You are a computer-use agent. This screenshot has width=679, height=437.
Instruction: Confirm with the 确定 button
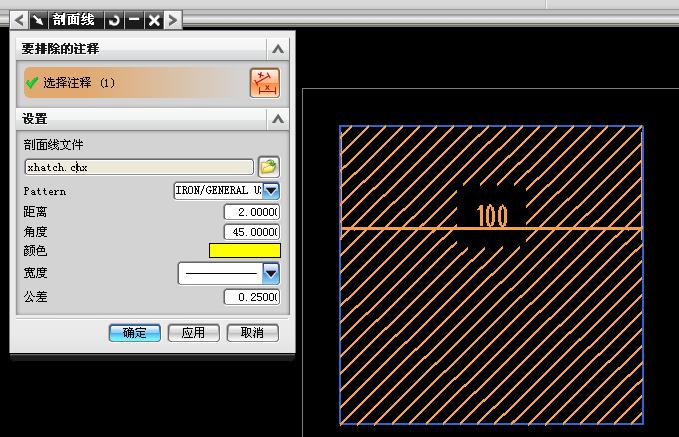135,333
